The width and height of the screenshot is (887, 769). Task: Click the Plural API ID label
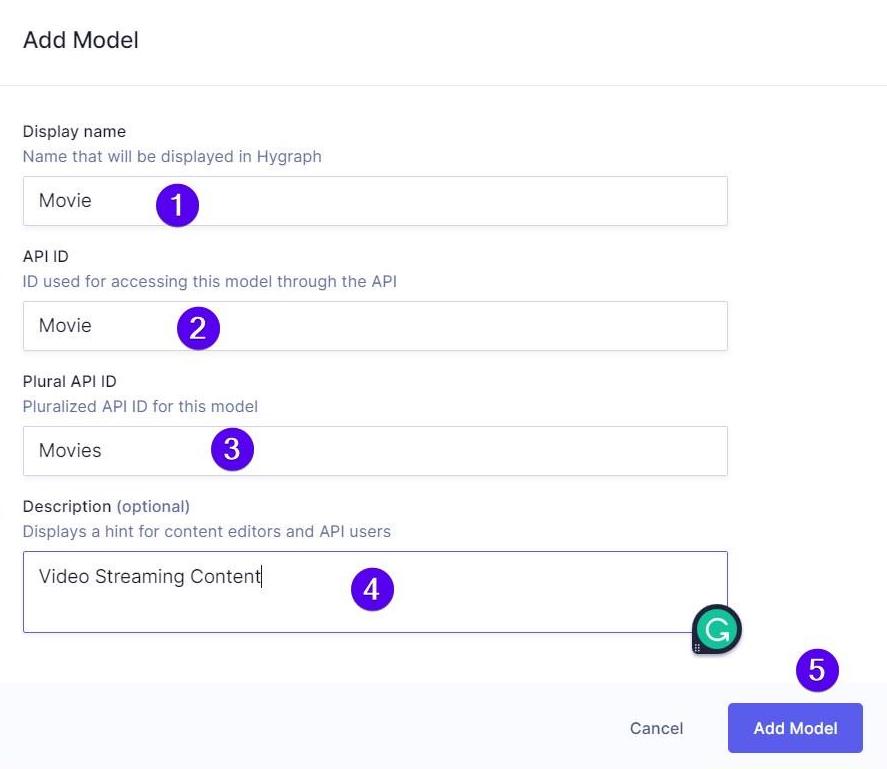[69, 381]
